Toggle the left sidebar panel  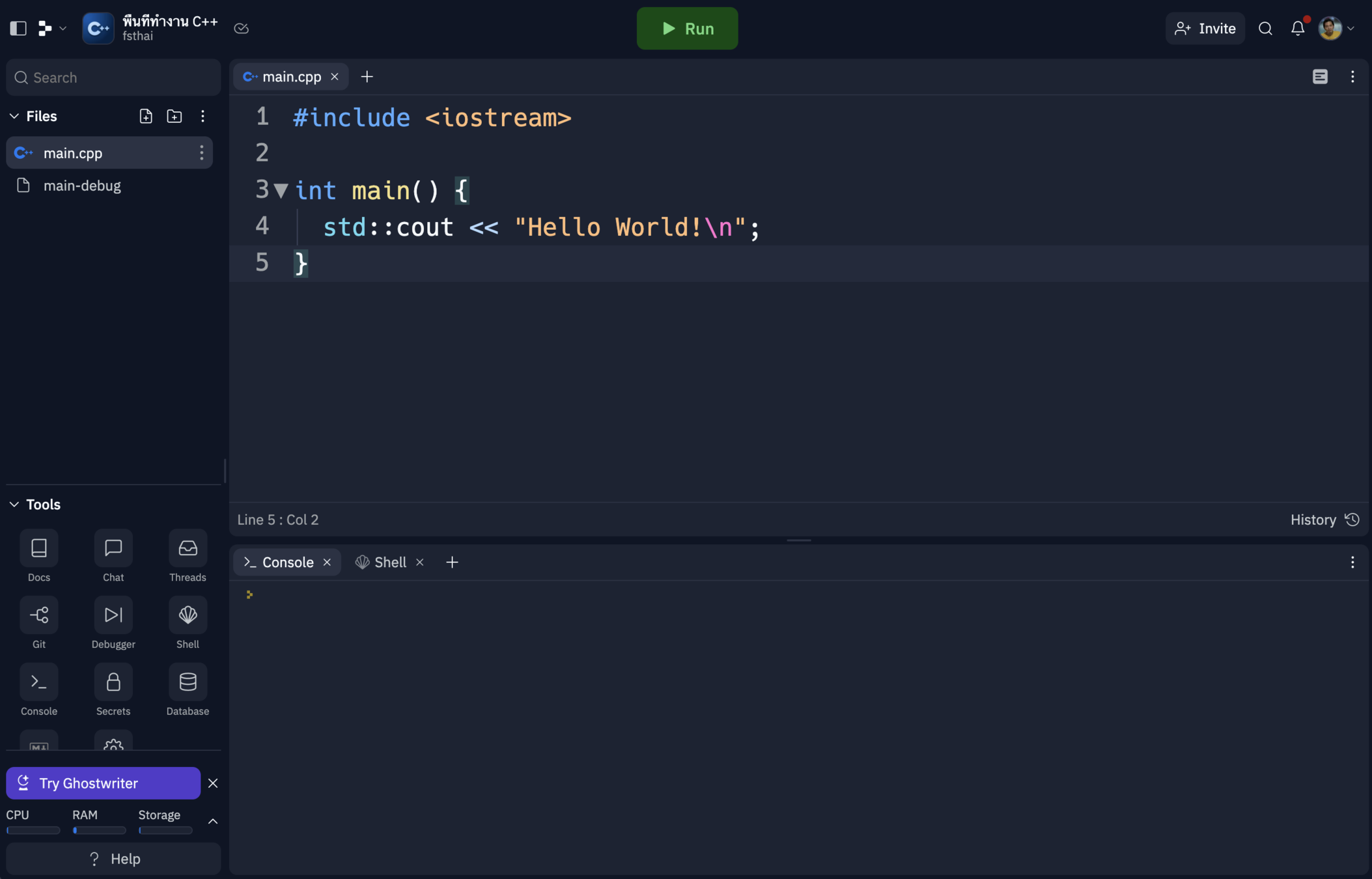coord(18,29)
